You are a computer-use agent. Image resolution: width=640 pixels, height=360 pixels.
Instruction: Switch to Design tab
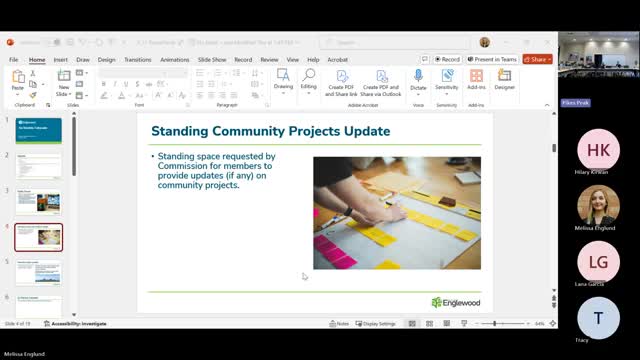(x=107, y=60)
